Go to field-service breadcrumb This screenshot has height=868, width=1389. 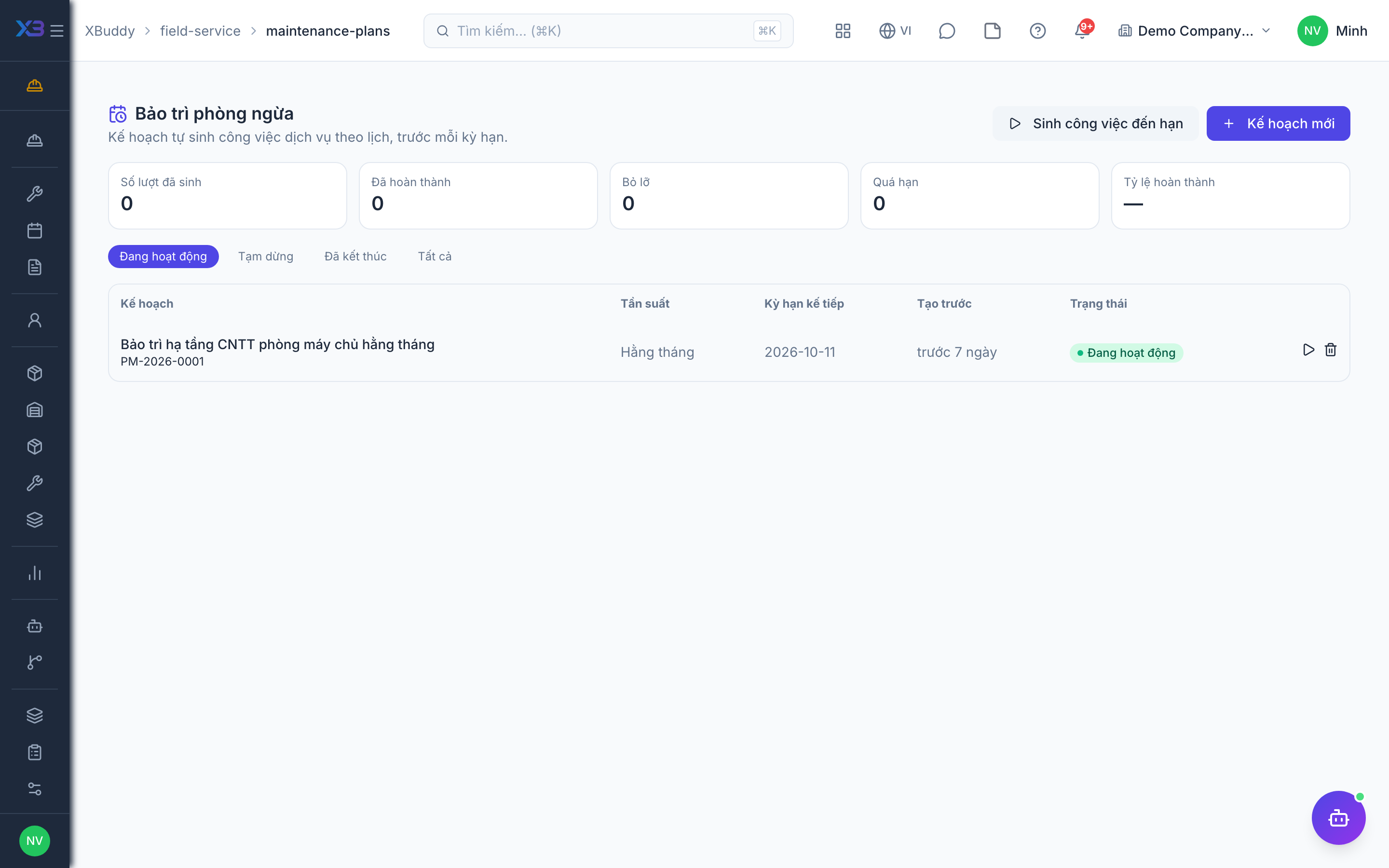click(x=200, y=30)
